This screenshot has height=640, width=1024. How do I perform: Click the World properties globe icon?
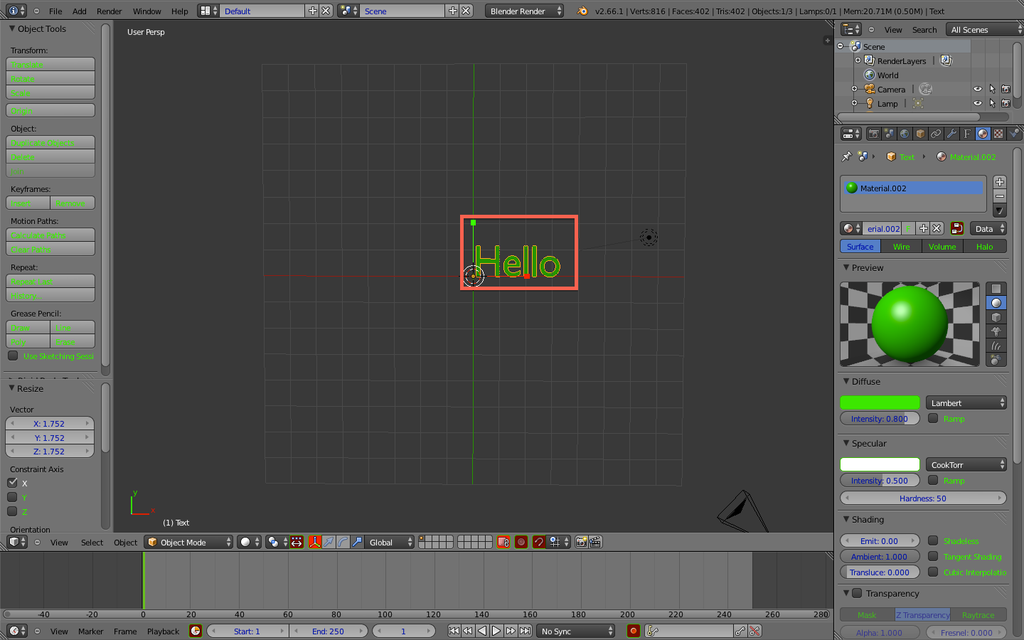(x=905, y=133)
